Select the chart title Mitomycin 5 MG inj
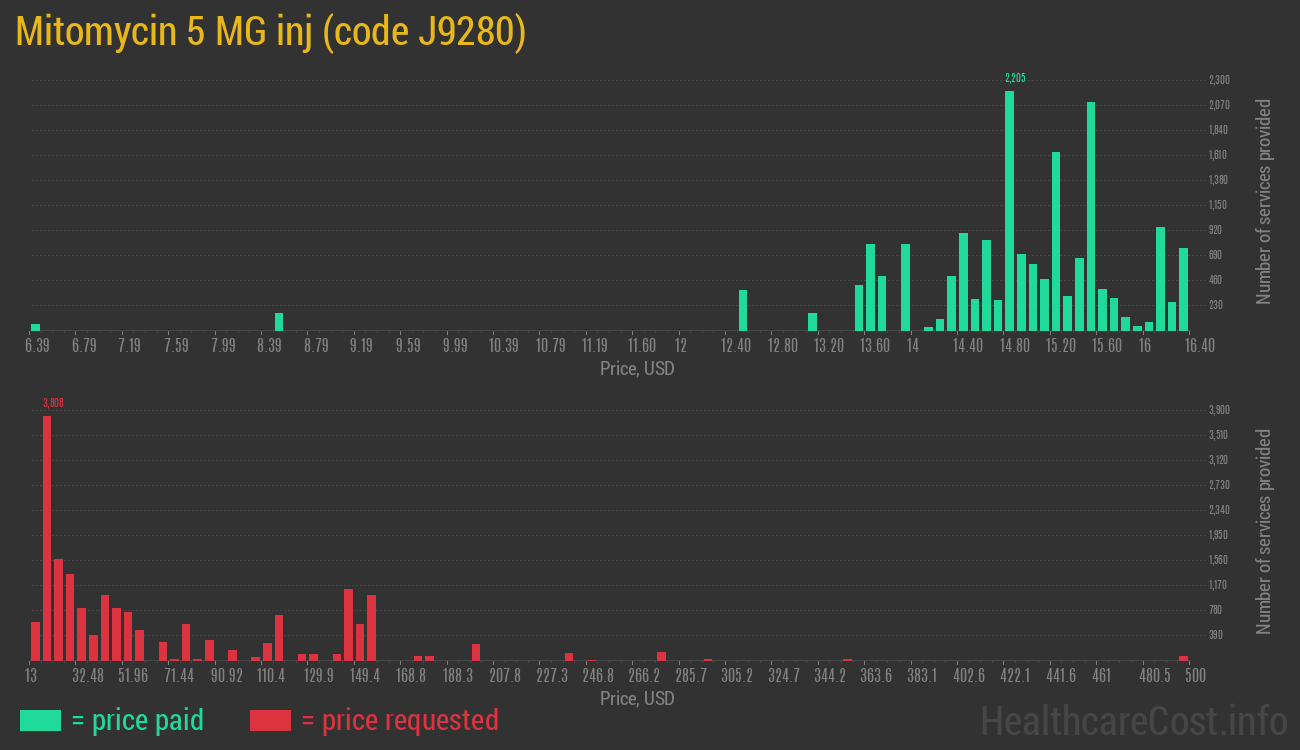Screen dimensions: 1300x750 270,33
